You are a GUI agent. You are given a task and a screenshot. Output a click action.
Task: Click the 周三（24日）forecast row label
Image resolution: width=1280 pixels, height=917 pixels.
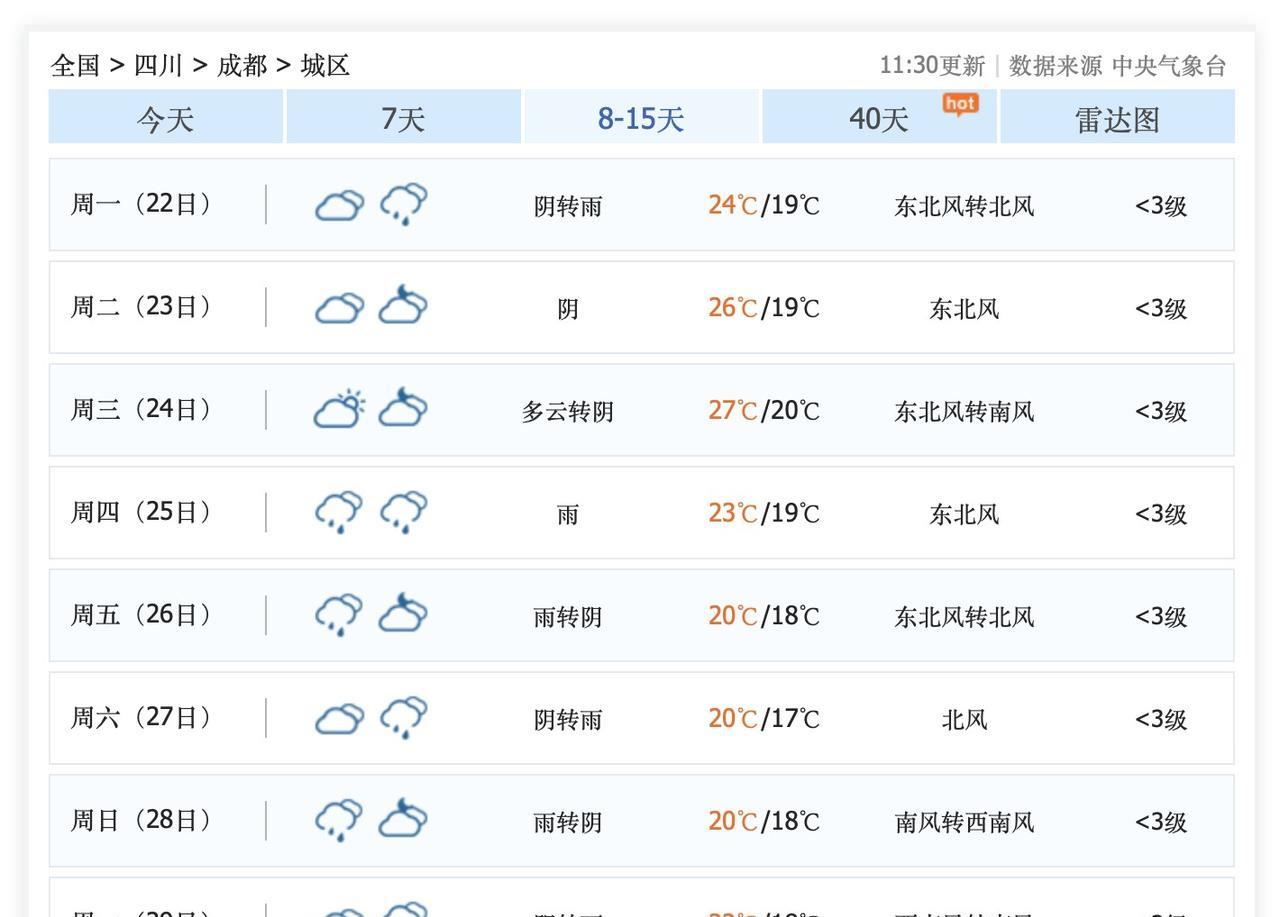pos(140,409)
